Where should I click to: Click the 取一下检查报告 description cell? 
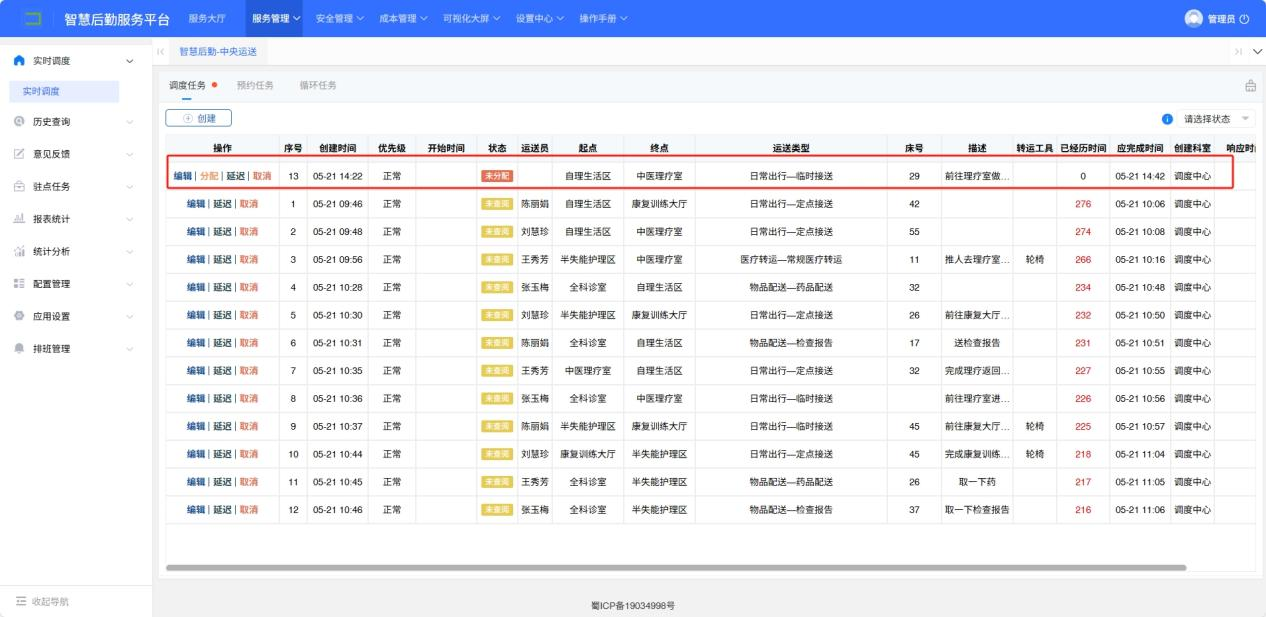[977, 510]
